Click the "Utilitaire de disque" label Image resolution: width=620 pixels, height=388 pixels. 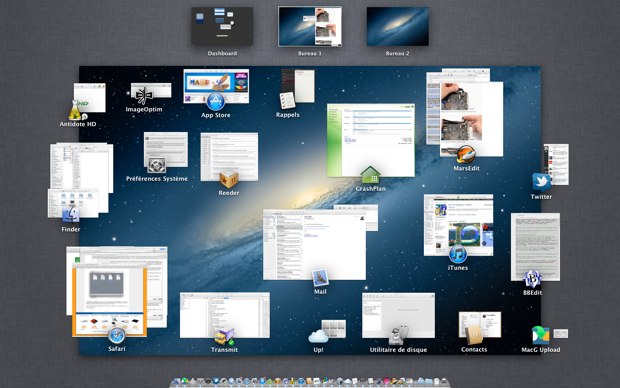click(x=398, y=350)
